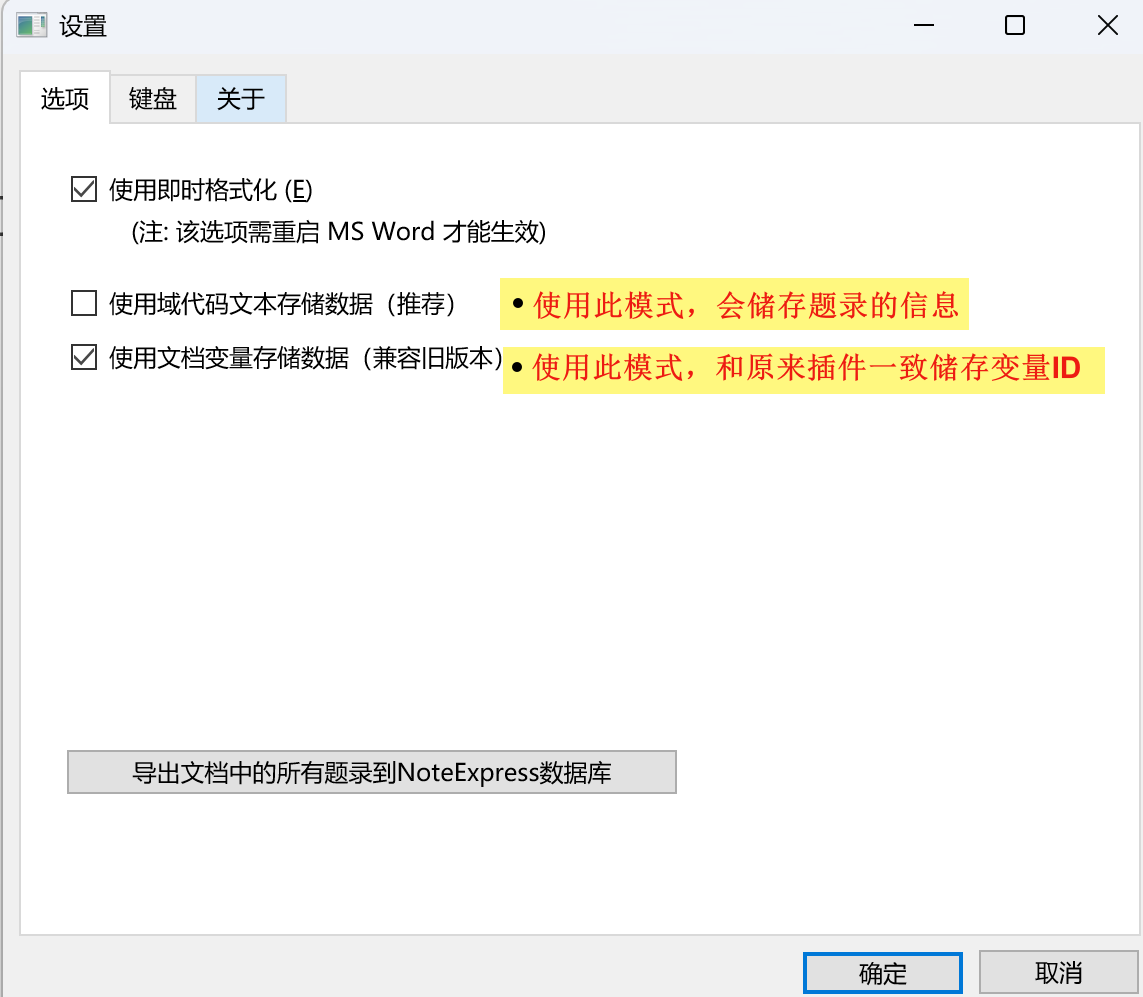This screenshot has width=1143, height=997.
Task: Uncheck 使用即时格式化 (E) checkbox
Action: click(84, 189)
